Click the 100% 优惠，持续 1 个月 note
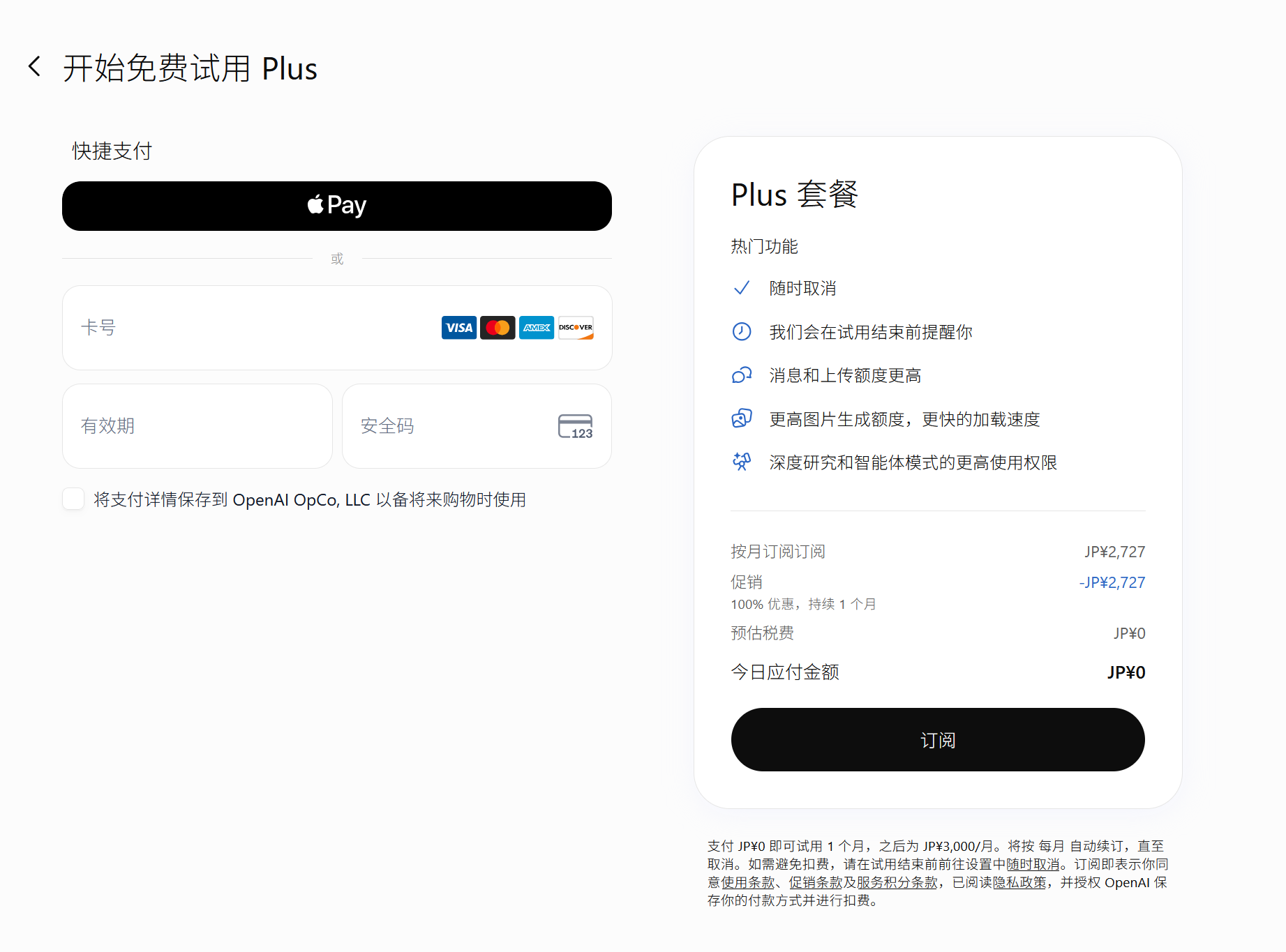The image size is (1286, 952). click(803, 604)
